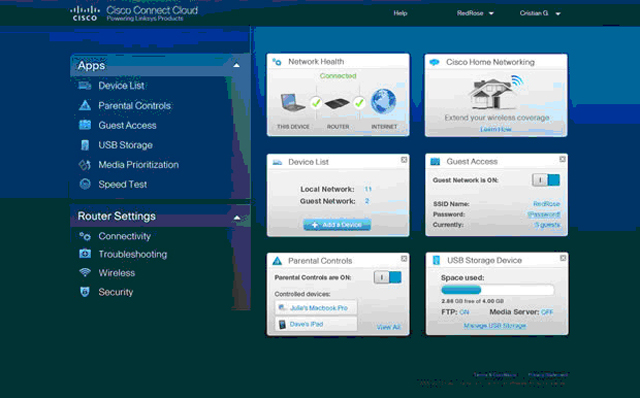Click the laptop icon for This Device
640x398 pixels.
tap(292, 102)
